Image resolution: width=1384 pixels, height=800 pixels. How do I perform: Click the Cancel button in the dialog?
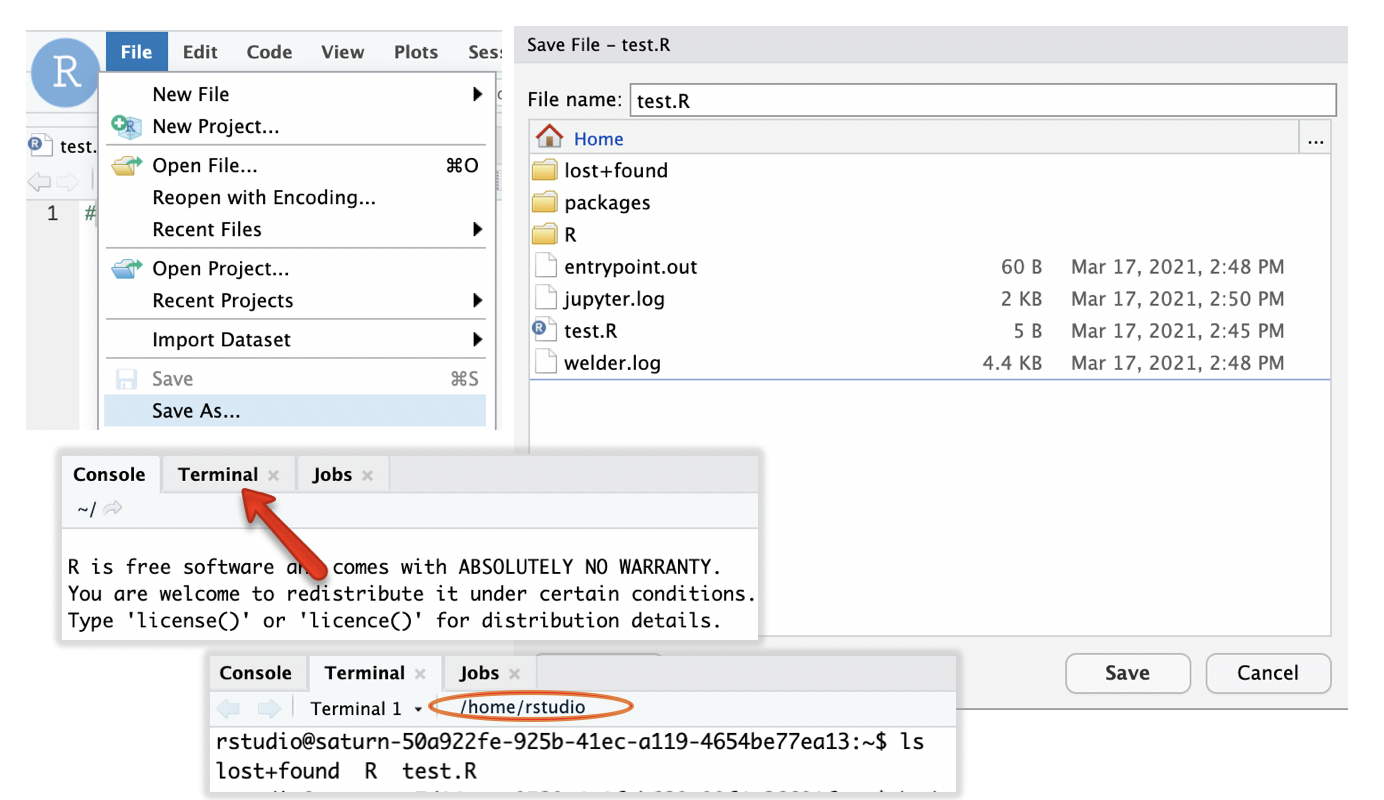(1268, 673)
